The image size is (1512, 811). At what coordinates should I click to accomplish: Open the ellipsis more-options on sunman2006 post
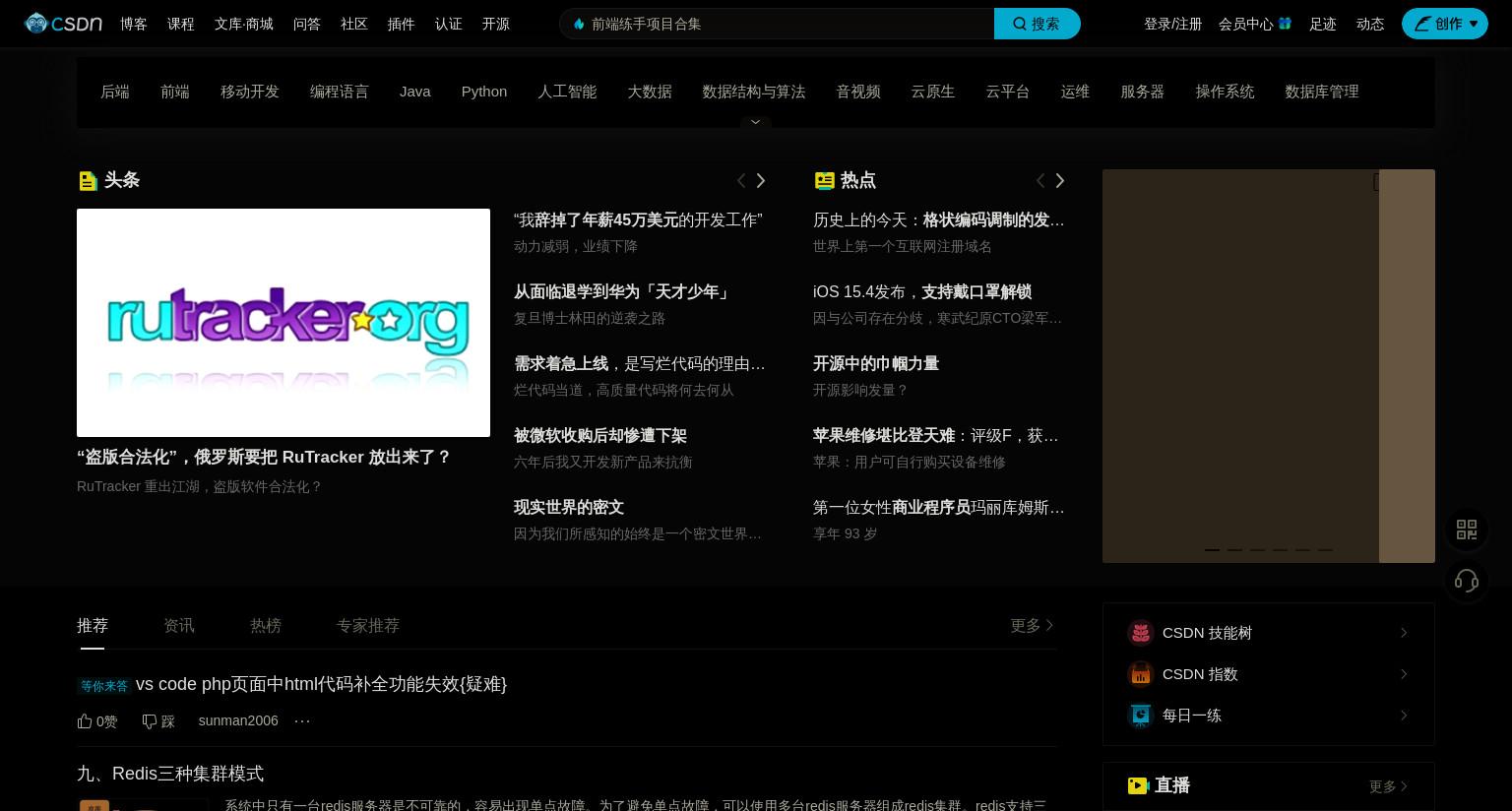302,720
